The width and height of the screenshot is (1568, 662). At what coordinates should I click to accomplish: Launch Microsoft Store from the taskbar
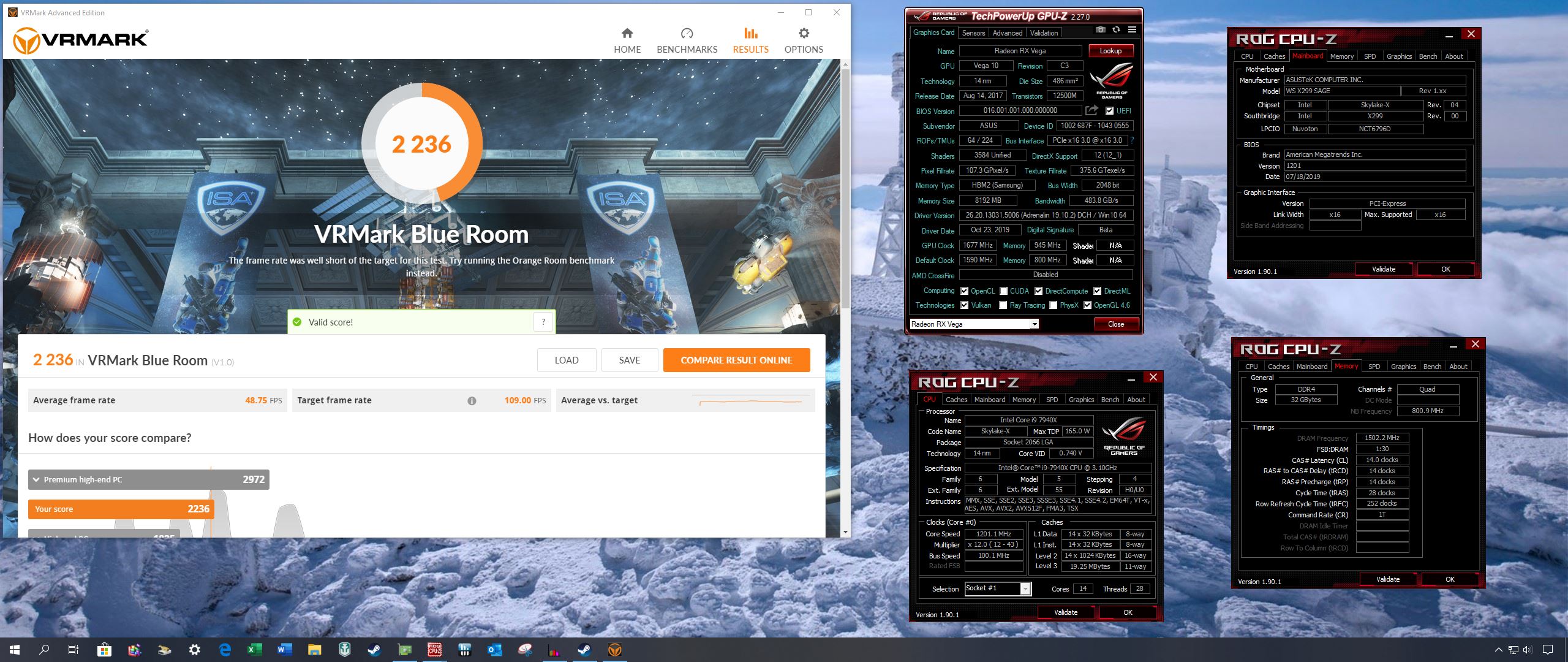coord(104,650)
